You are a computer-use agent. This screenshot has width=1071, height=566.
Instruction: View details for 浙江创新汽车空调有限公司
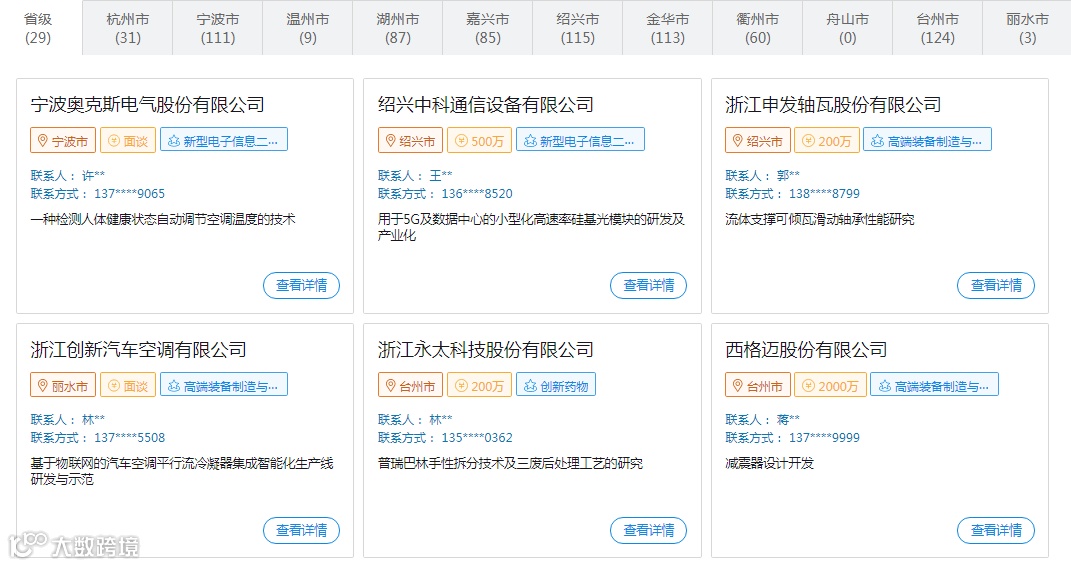(x=301, y=530)
